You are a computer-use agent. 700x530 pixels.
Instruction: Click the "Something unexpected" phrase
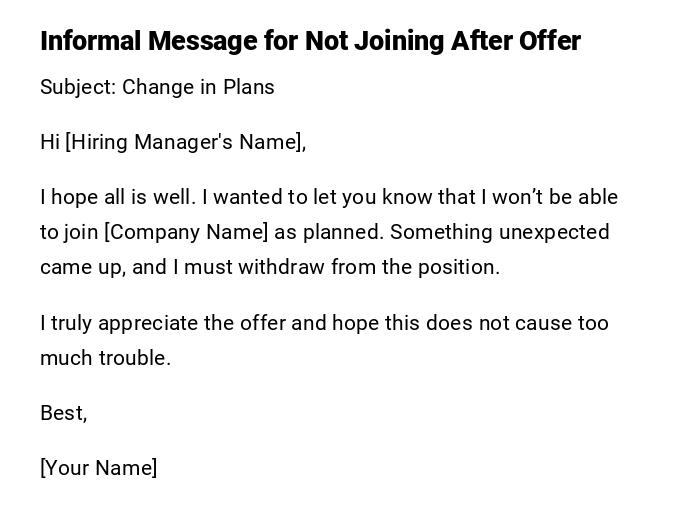coord(499,232)
